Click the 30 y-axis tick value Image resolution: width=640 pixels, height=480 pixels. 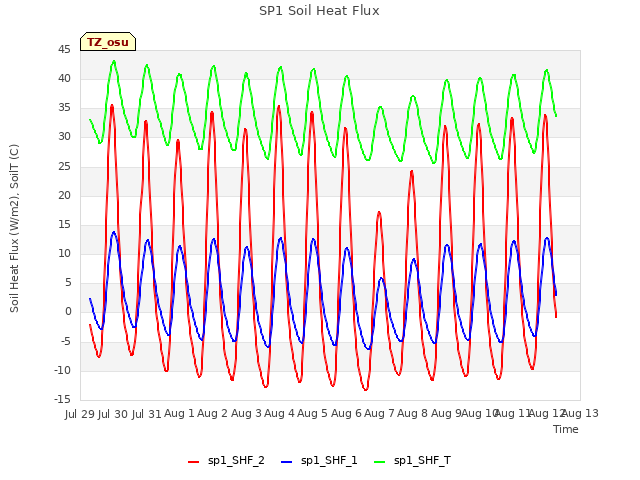64,137
